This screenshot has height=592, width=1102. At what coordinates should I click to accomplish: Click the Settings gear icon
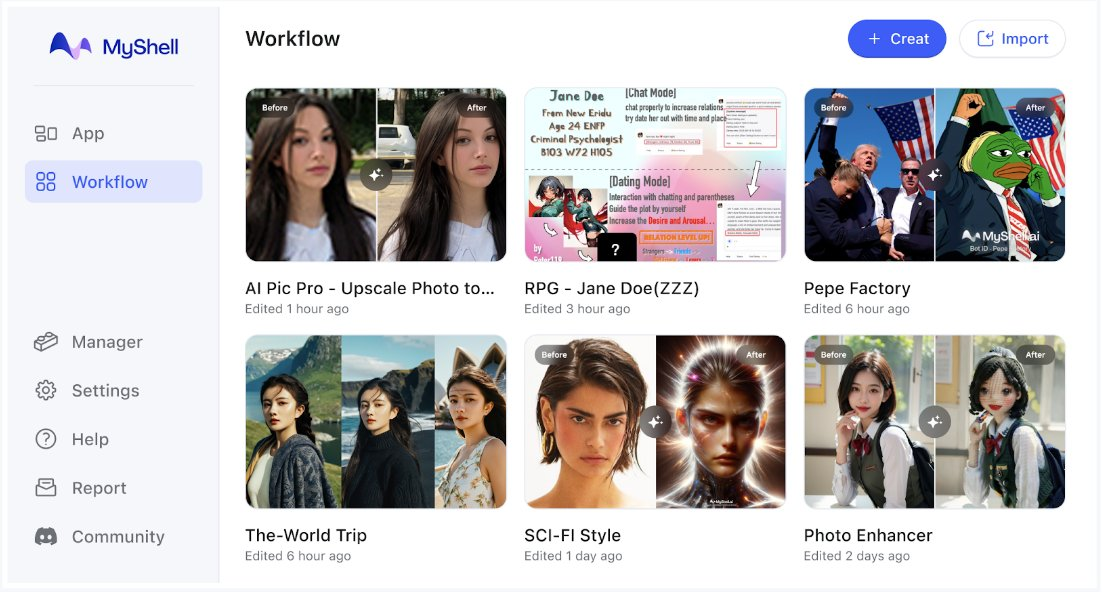[46, 391]
